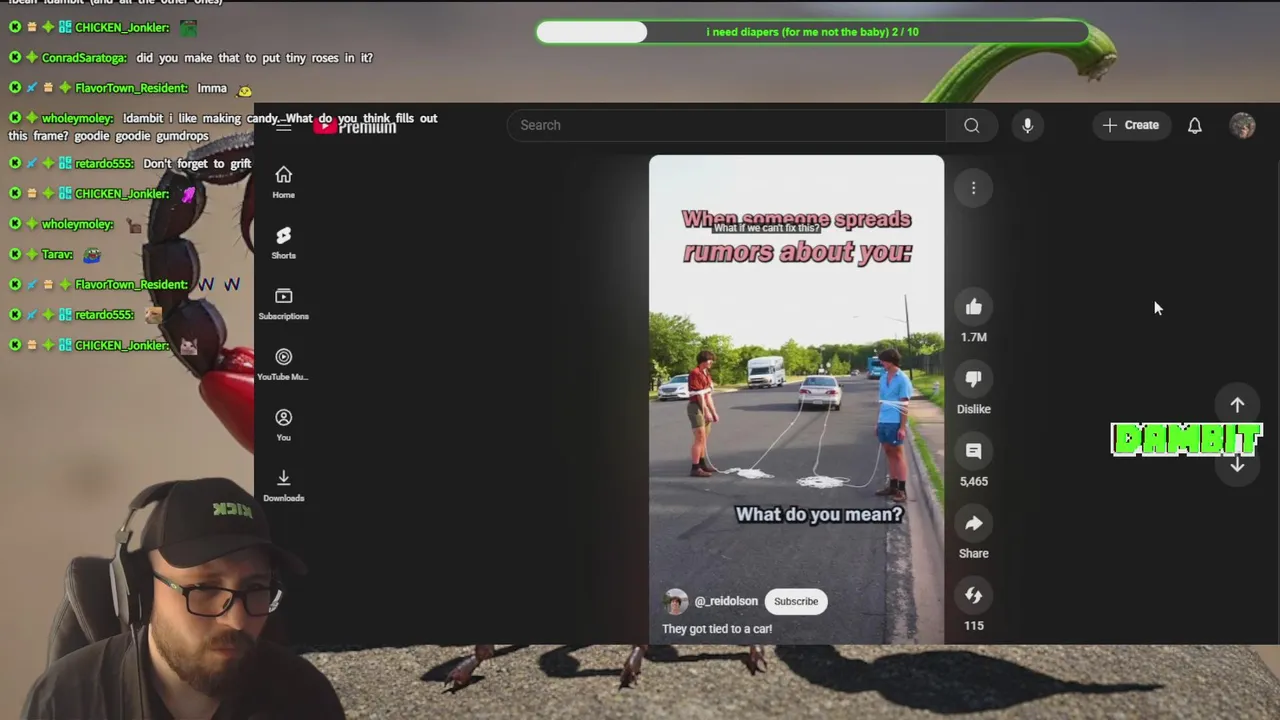Remove Tarav's chat message with X

15,254
